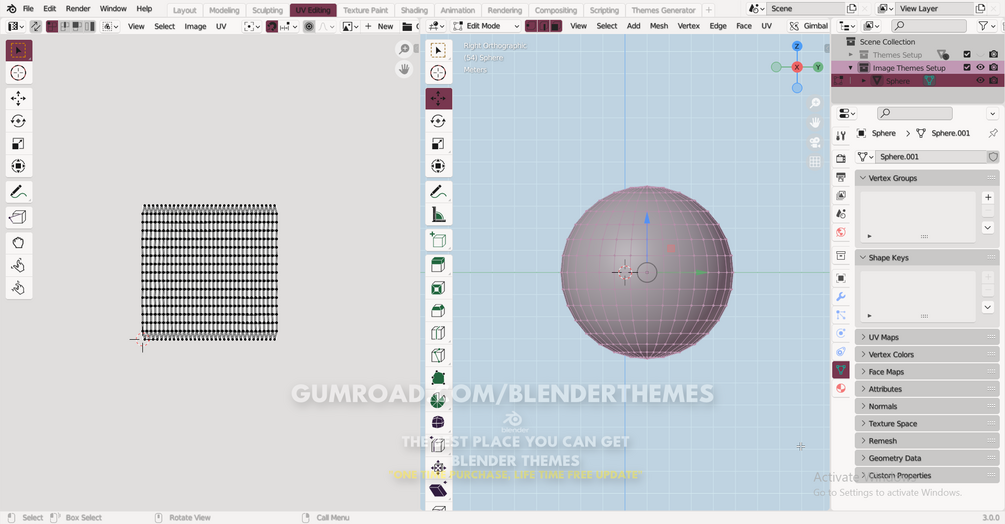Expand the UV Maps panel
Screen dimensions: 1005x524
coord(927,337)
